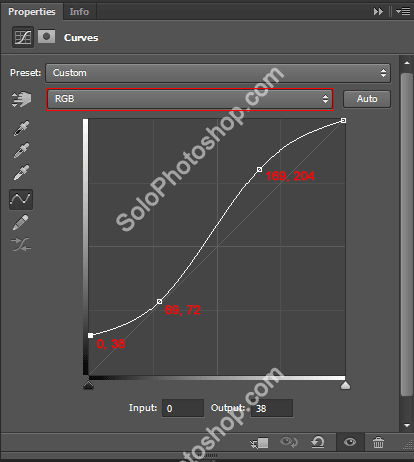Viewport: 414px width, 462px height.
Task: Click the Curves adjustment icon
Action: point(23,37)
